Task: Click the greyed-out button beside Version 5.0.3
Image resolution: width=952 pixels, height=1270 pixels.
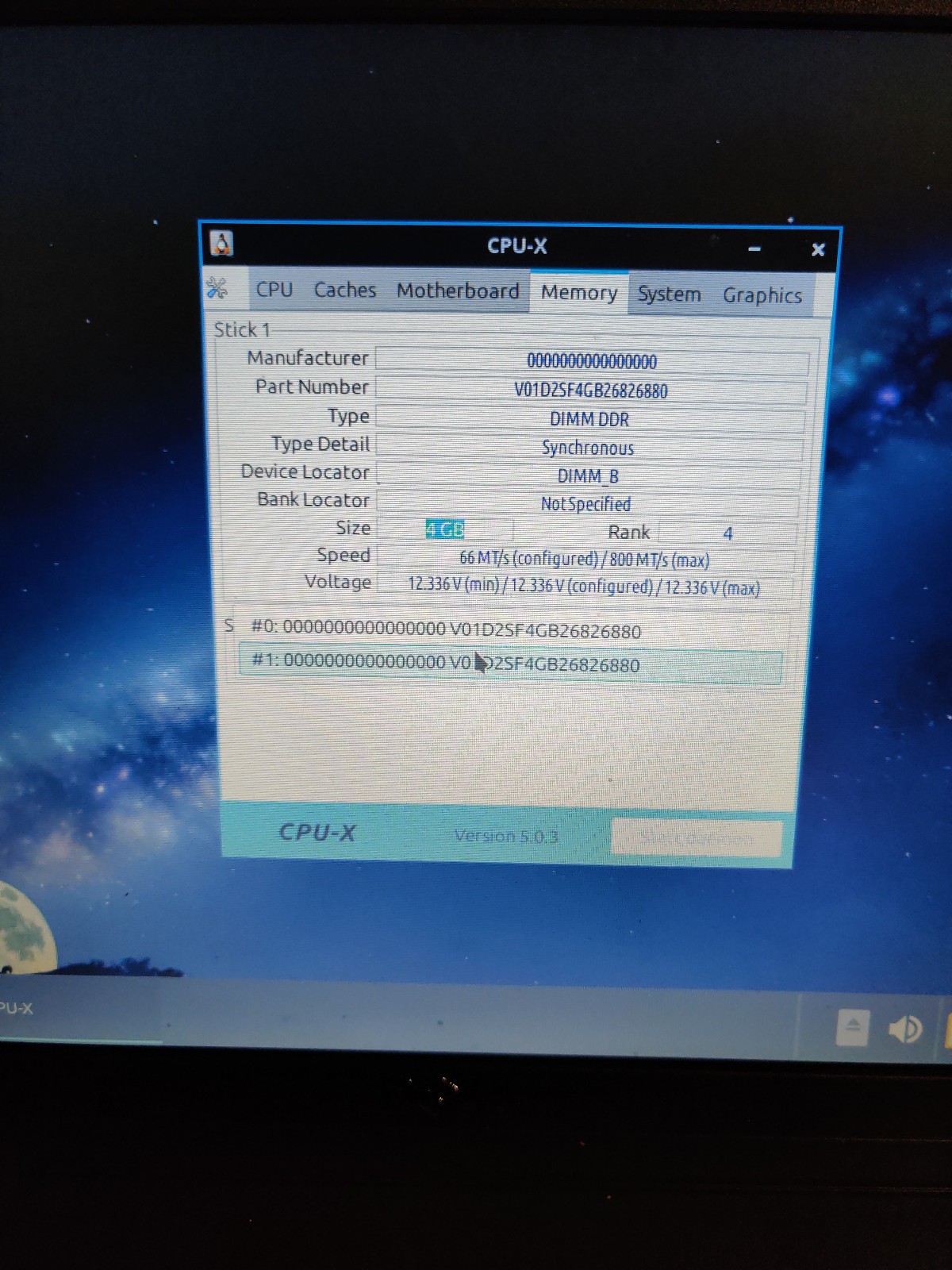Action: click(696, 838)
